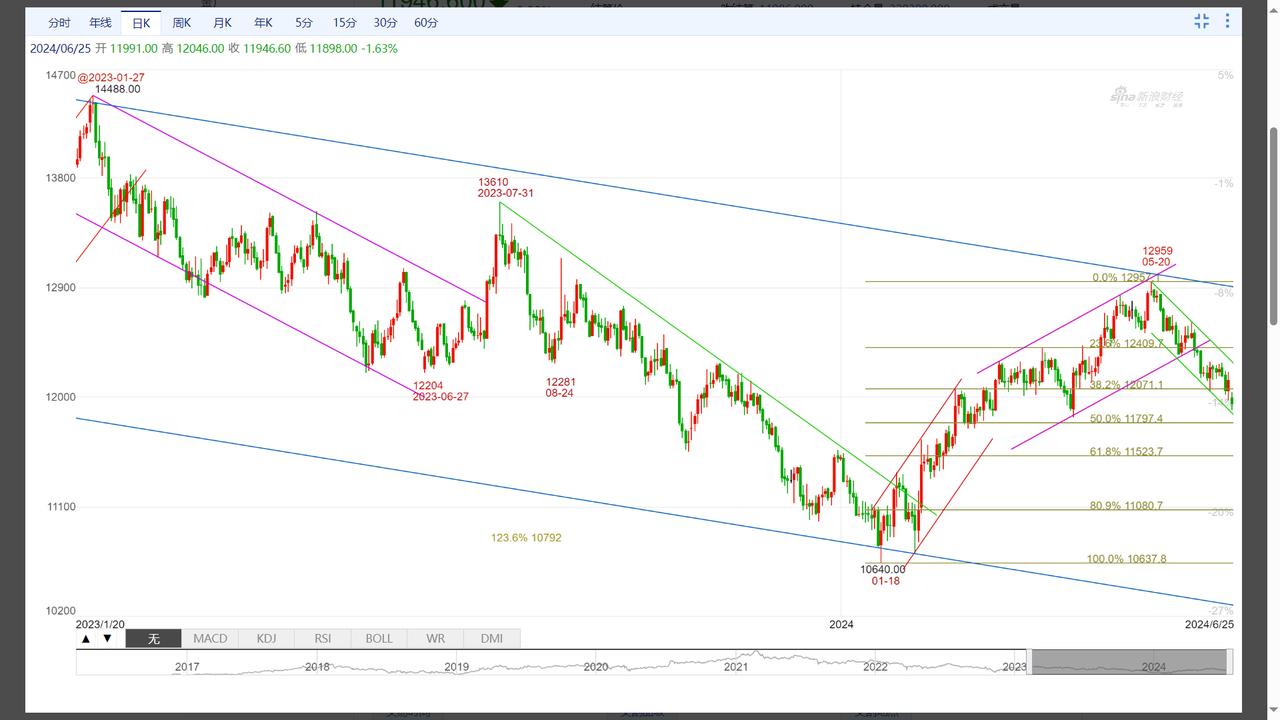Click 2019 on the overview timeline
Screen dimensions: 1280x720
(457, 667)
